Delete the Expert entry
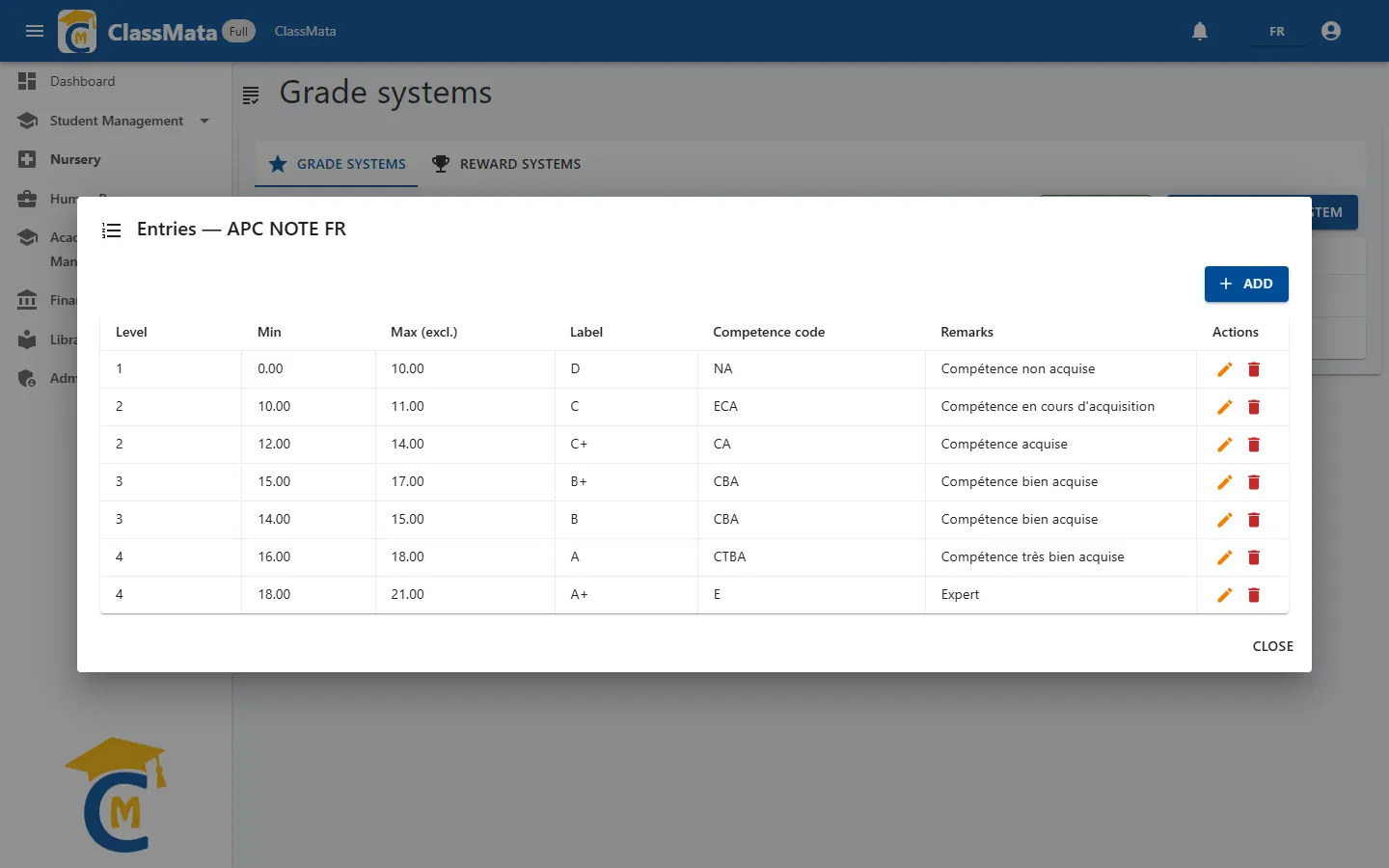Viewport: 1389px width, 868px height. point(1254,595)
